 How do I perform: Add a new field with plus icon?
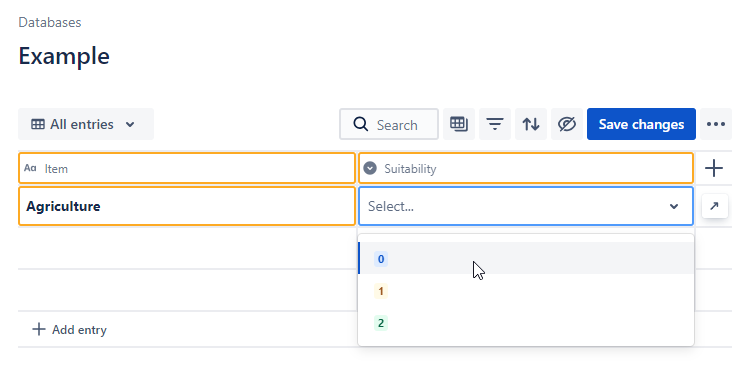click(714, 168)
